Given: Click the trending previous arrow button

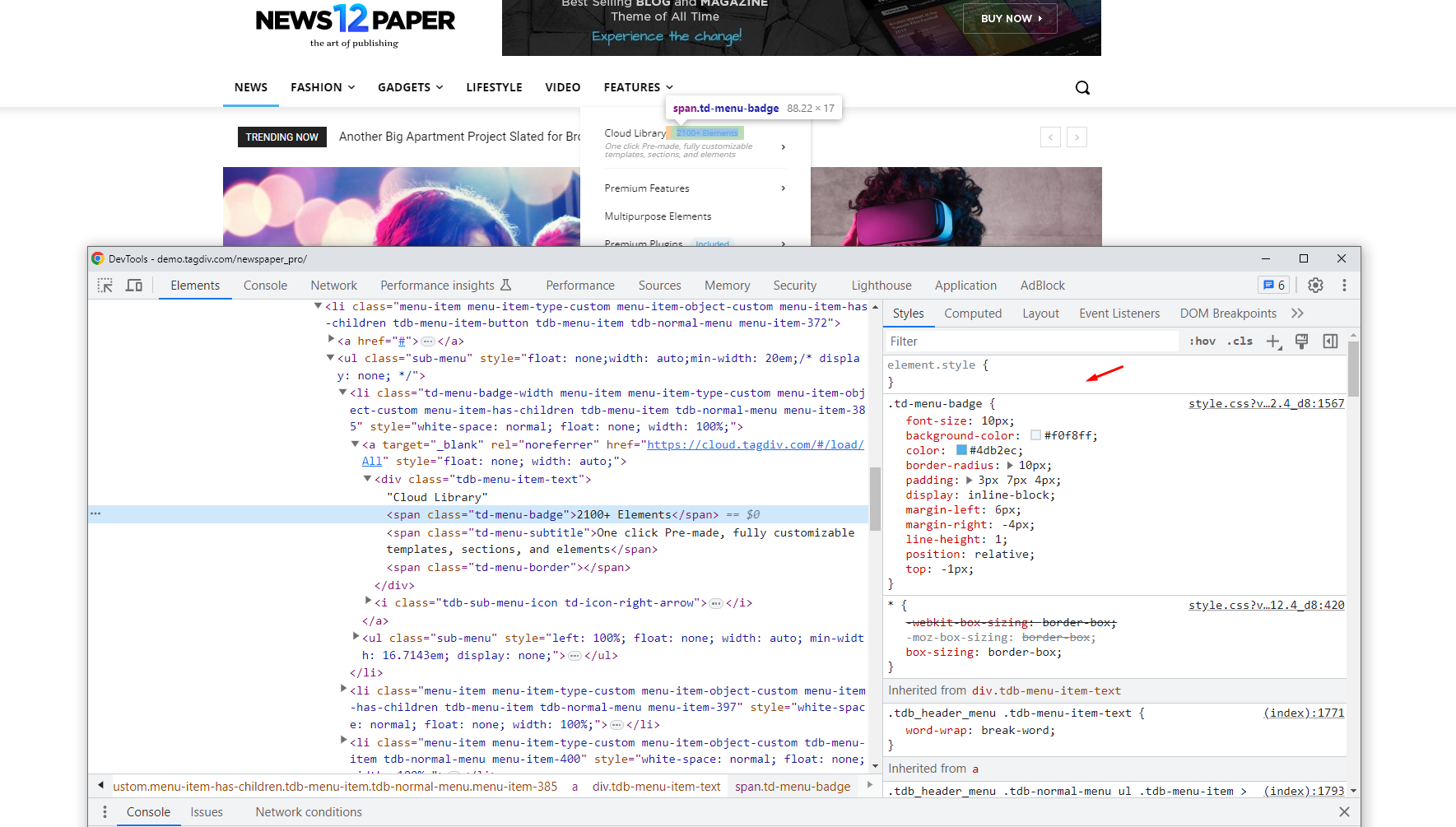Looking at the screenshot, I should (1050, 137).
